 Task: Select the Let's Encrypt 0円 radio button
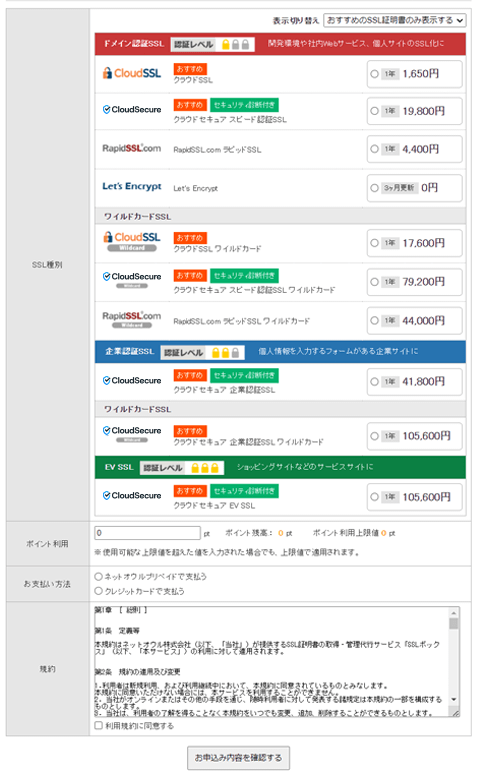374,188
